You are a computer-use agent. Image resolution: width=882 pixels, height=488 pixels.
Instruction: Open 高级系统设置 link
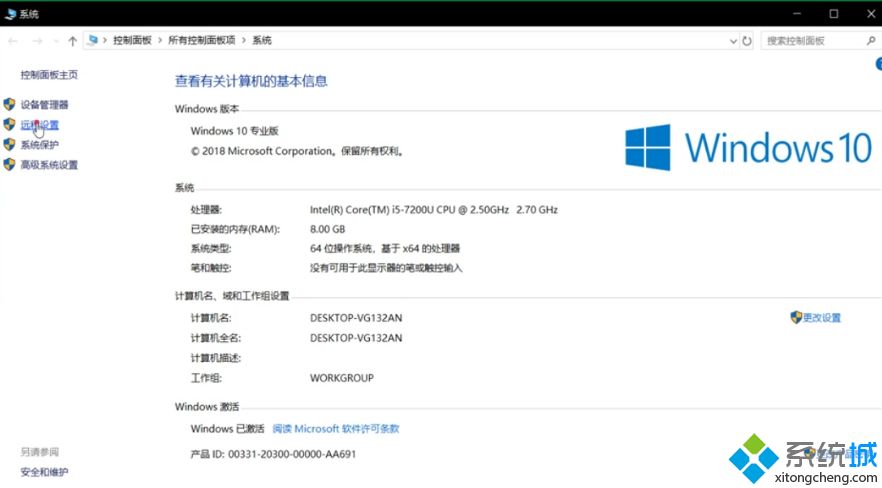point(50,165)
